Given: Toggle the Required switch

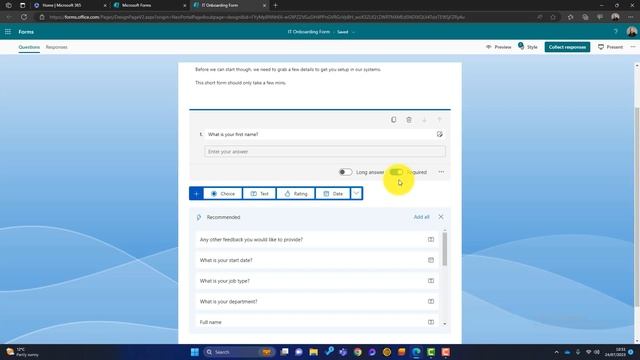Looking at the screenshot, I should coord(396,172).
